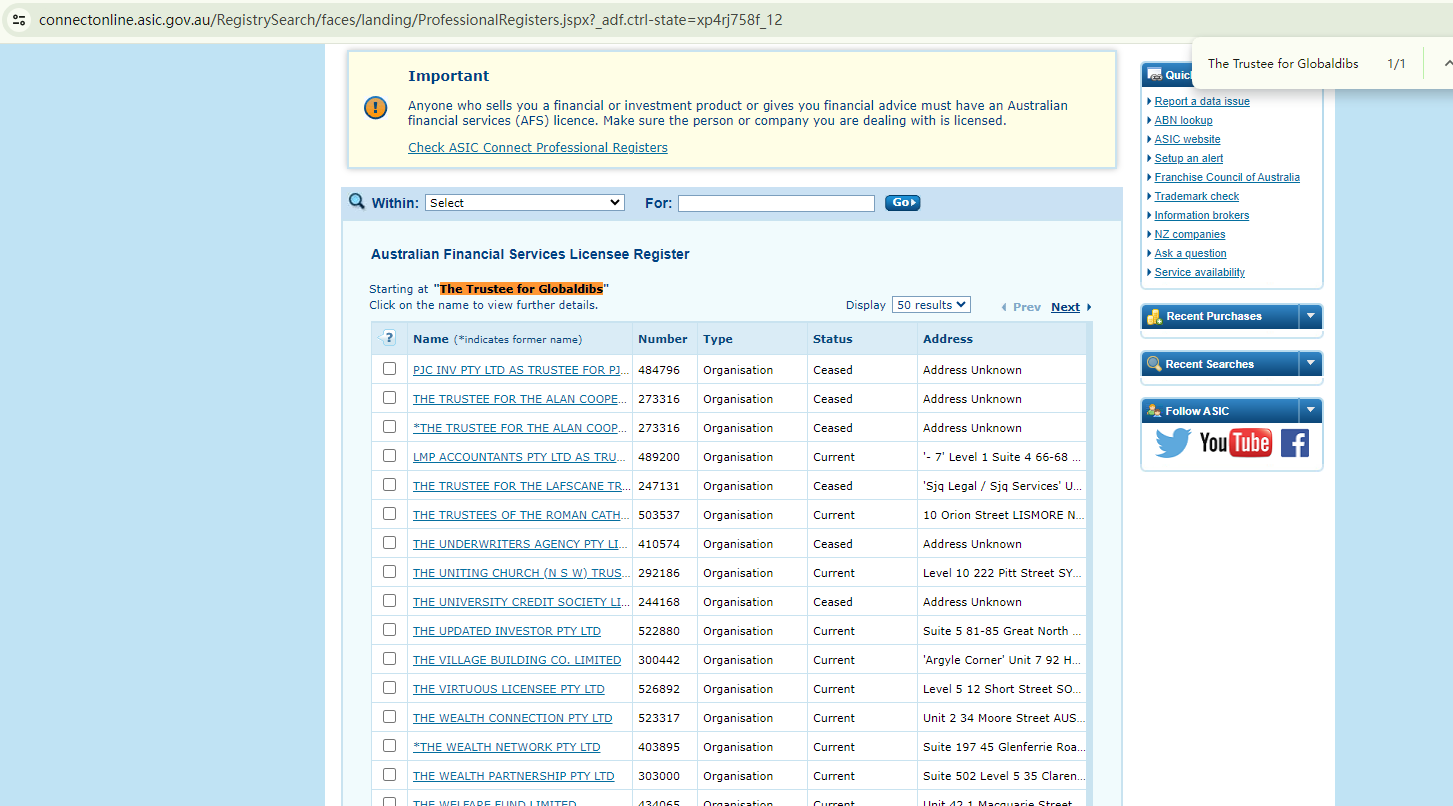Click the Recent Purchases panel icon
The width and height of the screenshot is (1453, 806).
pyautogui.click(x=1155, y=316)
